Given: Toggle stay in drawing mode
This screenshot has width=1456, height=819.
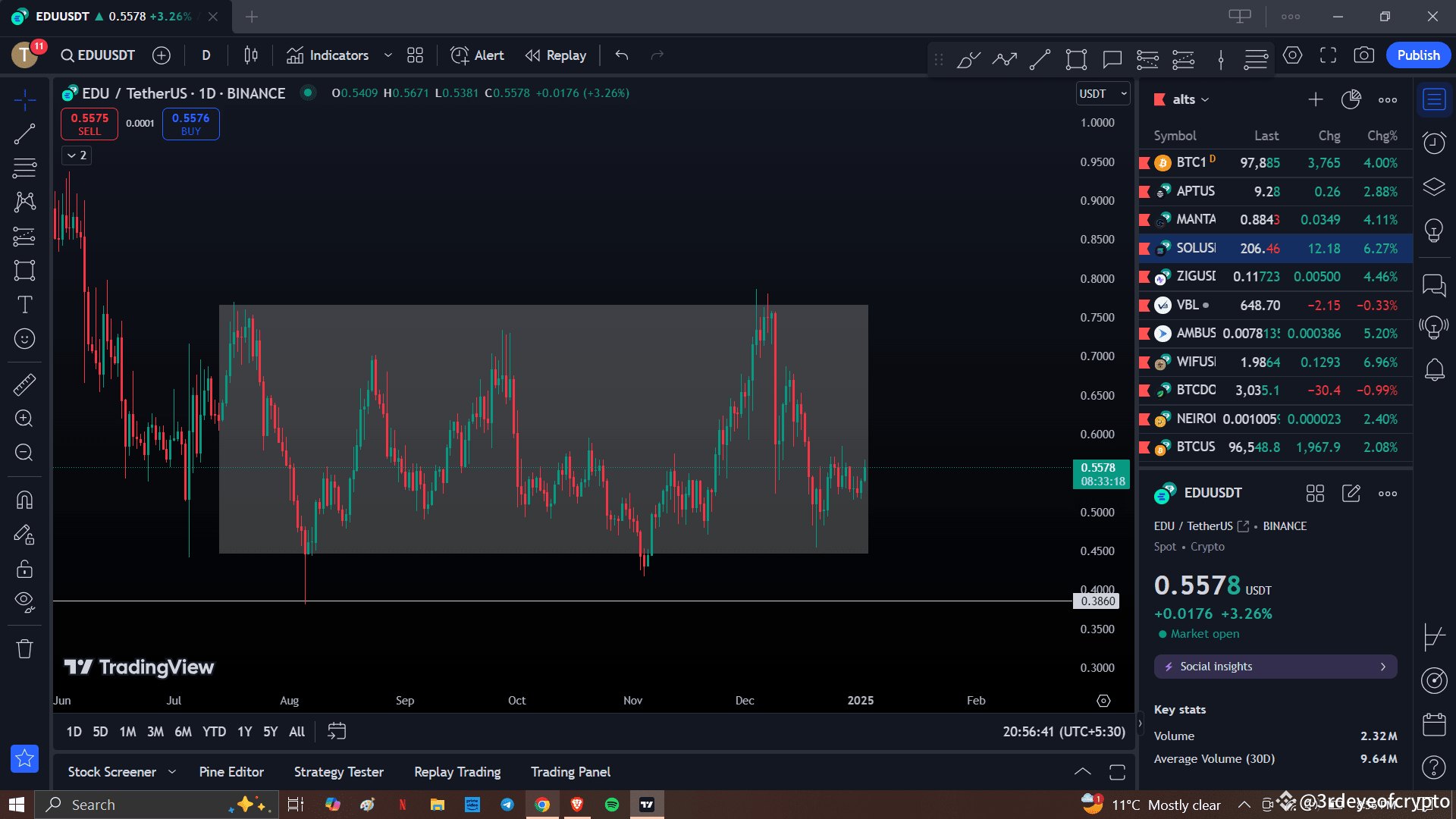Looking at the screenshot, I should [24, 535].
